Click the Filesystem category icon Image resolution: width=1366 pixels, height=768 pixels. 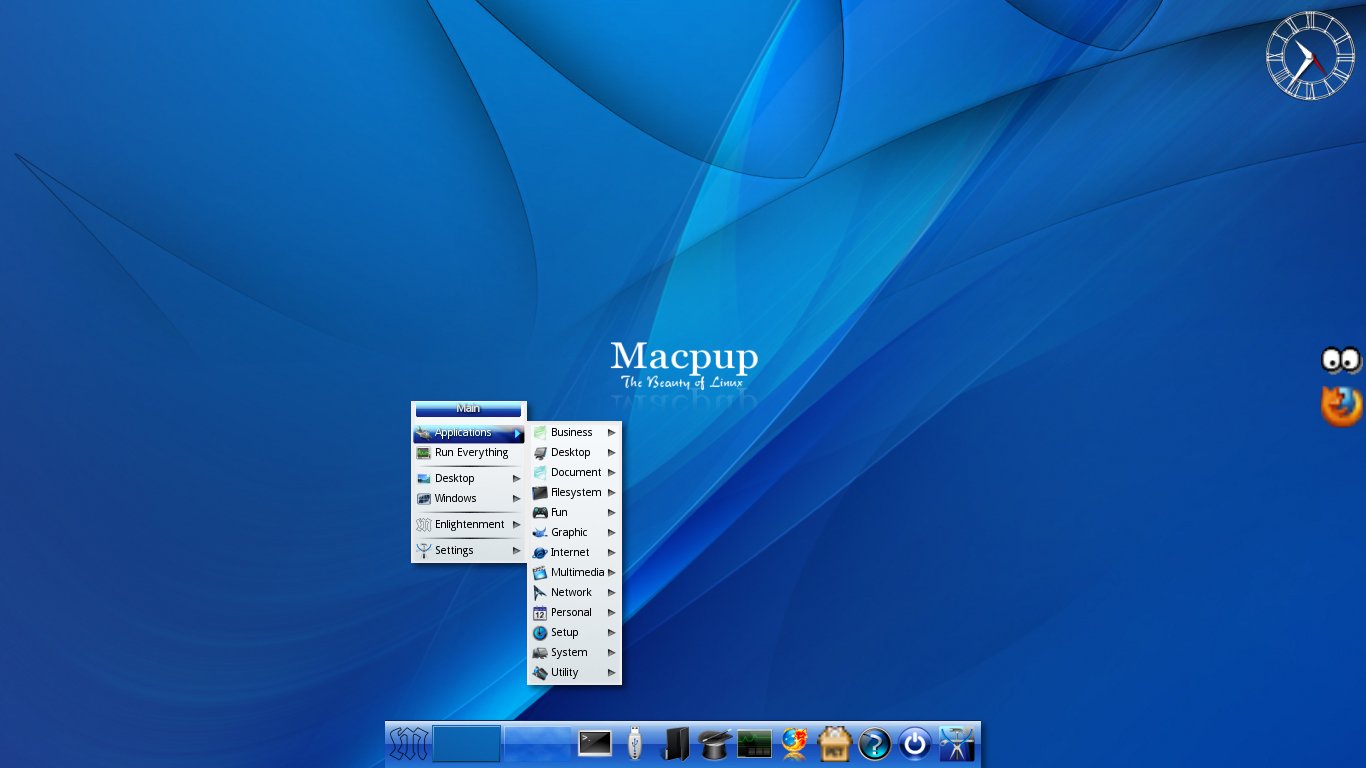(x=540, y=493)
